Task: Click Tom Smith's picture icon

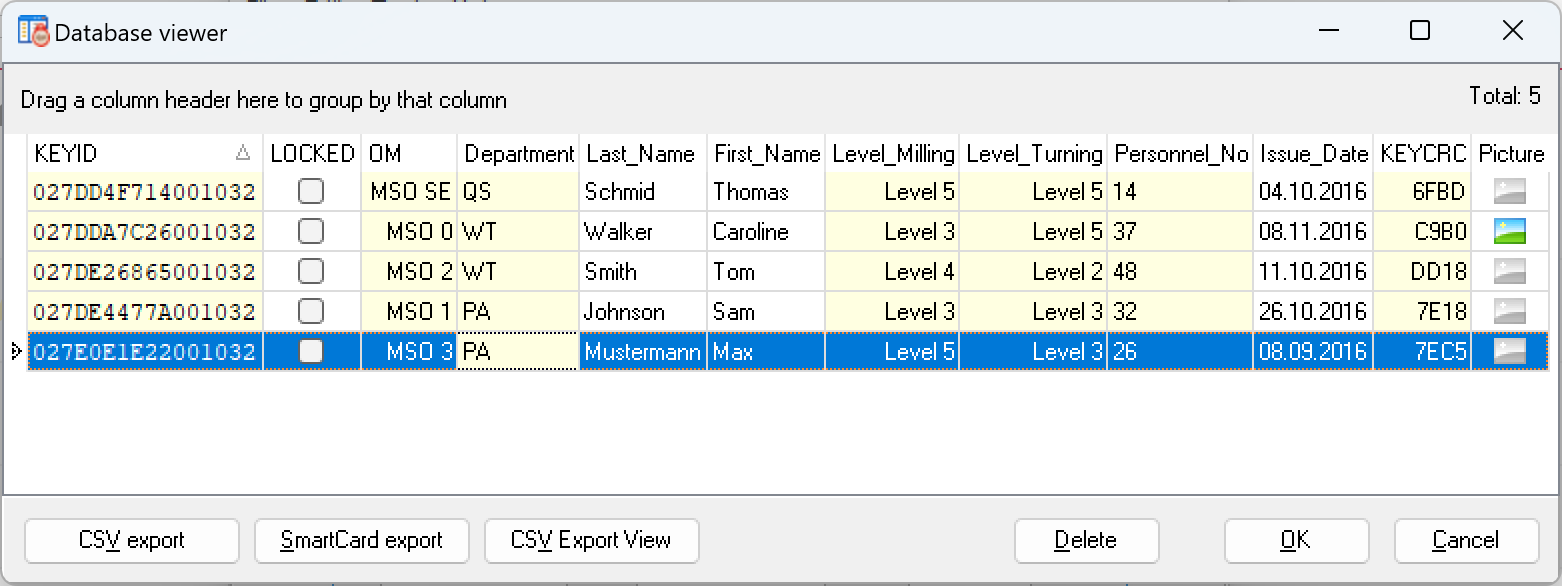Action: coord(1510,272)
